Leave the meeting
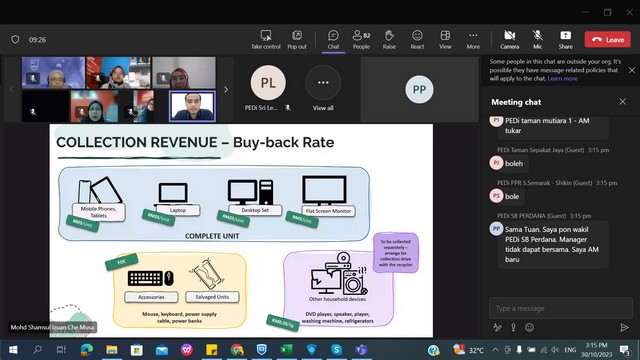Screen dimensions: 640x360 [x=608, y=40]
